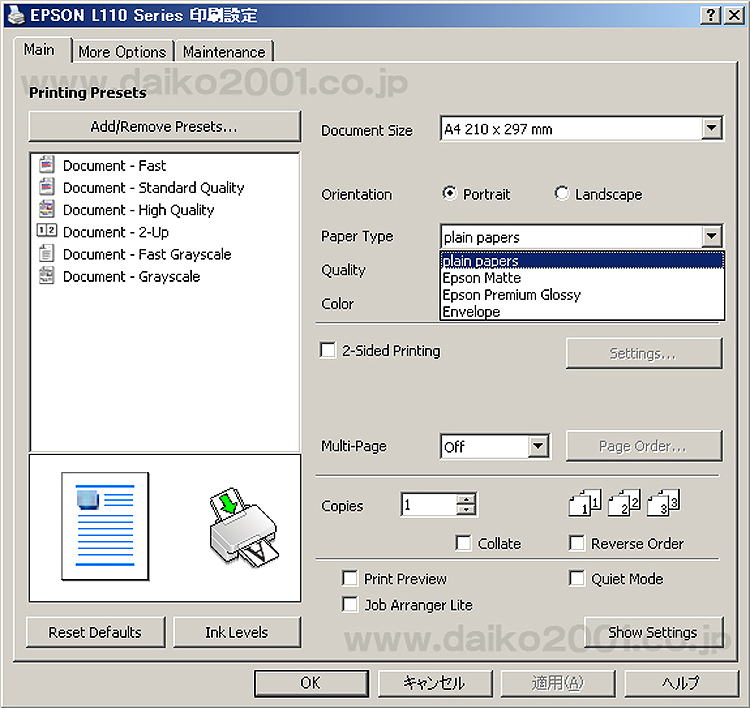
Task: Click the question mark help title button
Action: (x=711, y=15)
